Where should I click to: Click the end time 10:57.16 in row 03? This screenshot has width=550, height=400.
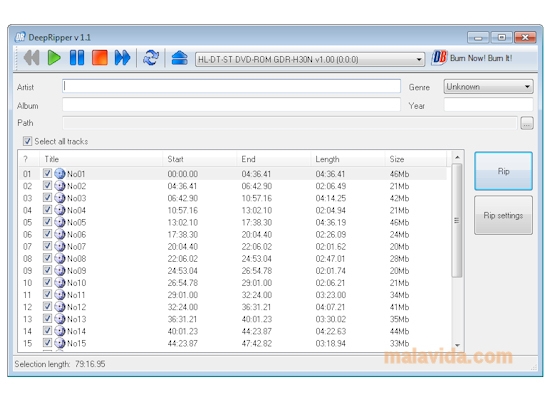tap(256, 198)
